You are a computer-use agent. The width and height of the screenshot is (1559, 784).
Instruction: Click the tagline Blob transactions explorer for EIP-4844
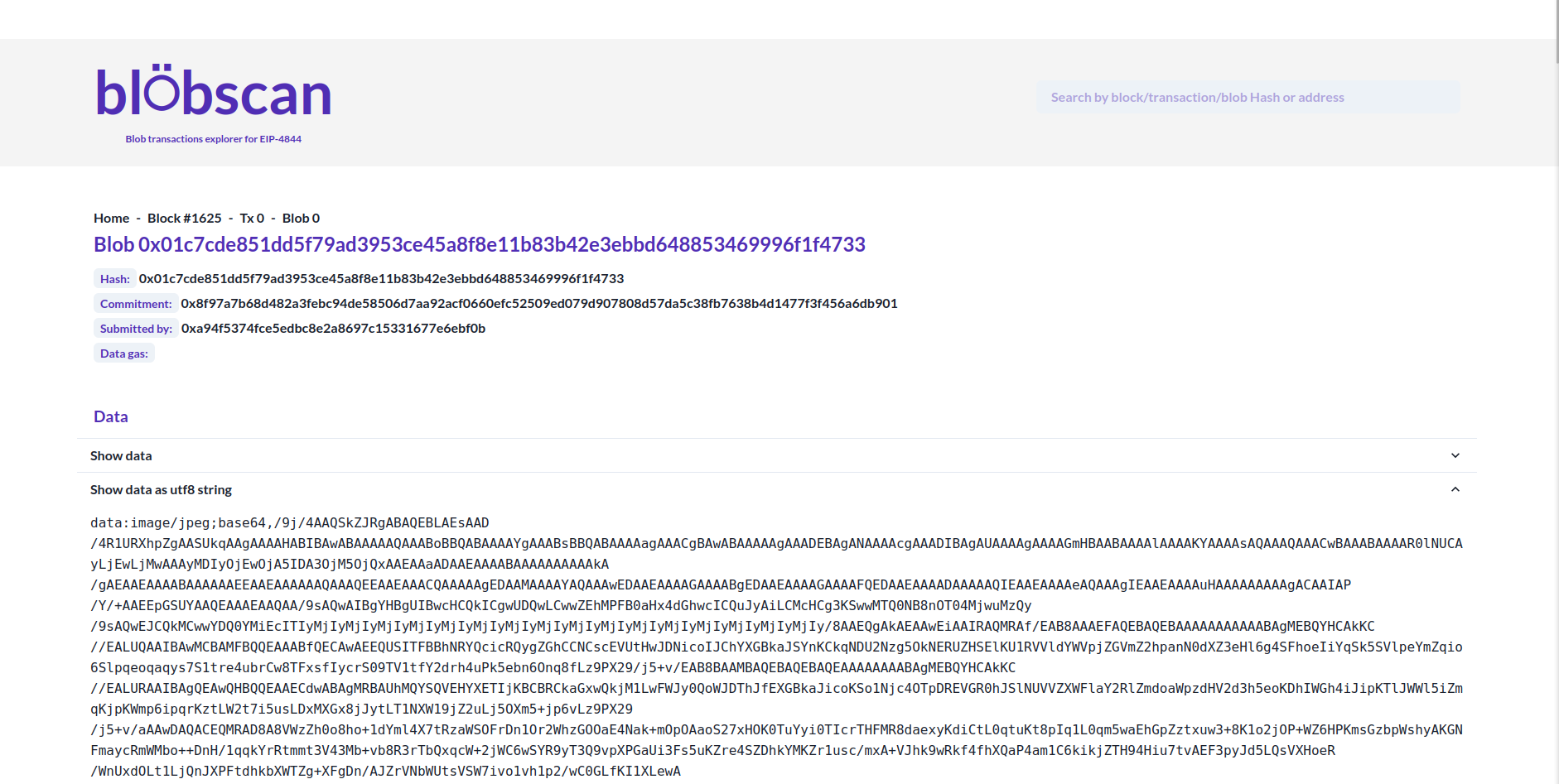point(214,139)
